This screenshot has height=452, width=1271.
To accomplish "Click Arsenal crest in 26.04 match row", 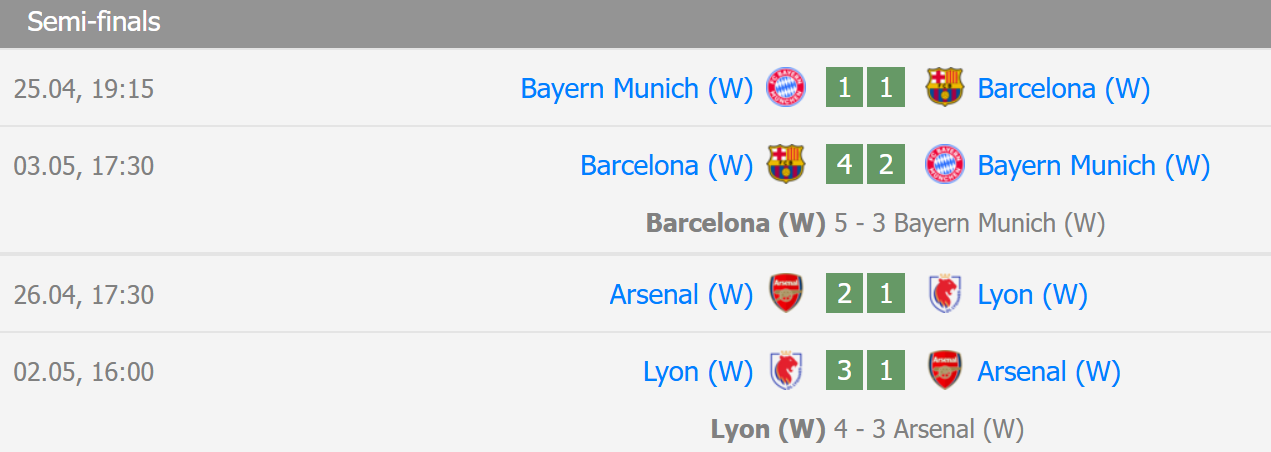I will click(786, 294).
